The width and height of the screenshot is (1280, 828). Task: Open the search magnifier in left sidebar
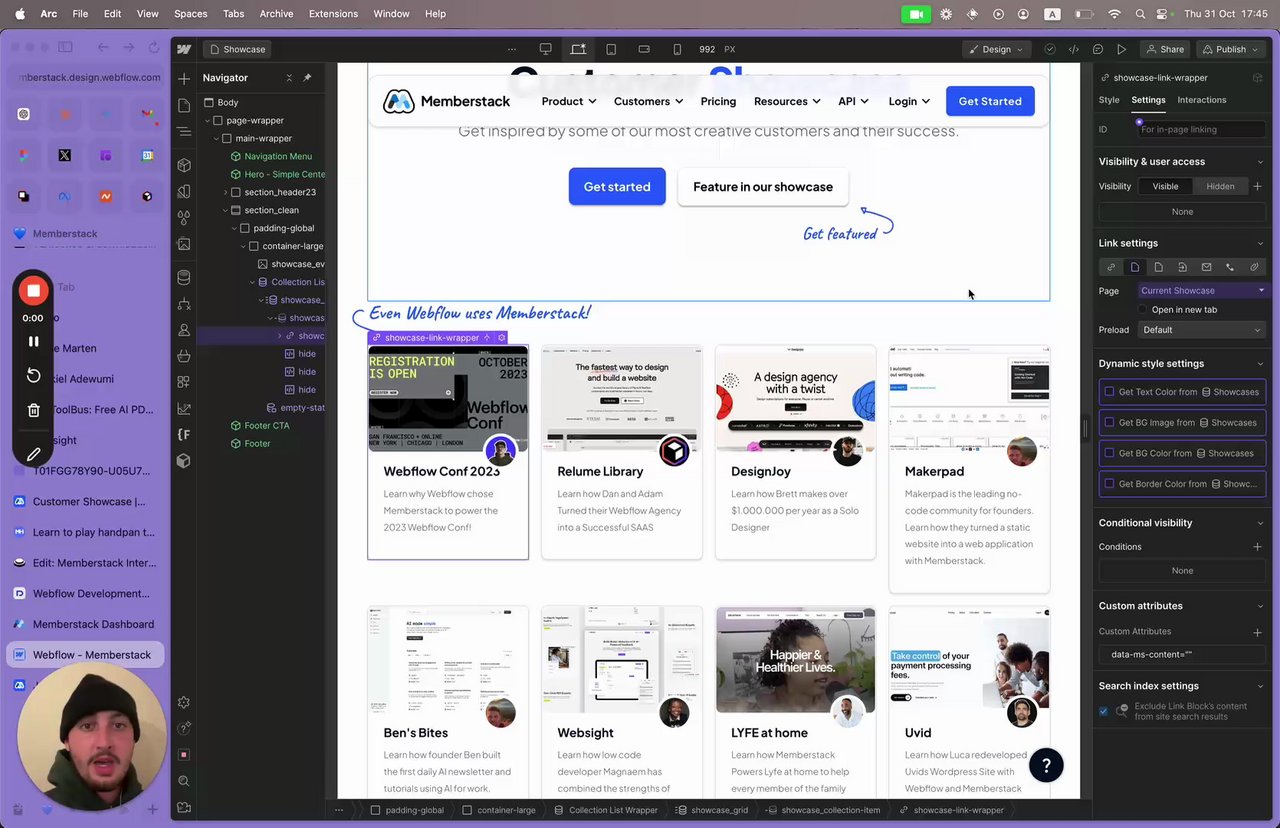(x=183, y=781)
